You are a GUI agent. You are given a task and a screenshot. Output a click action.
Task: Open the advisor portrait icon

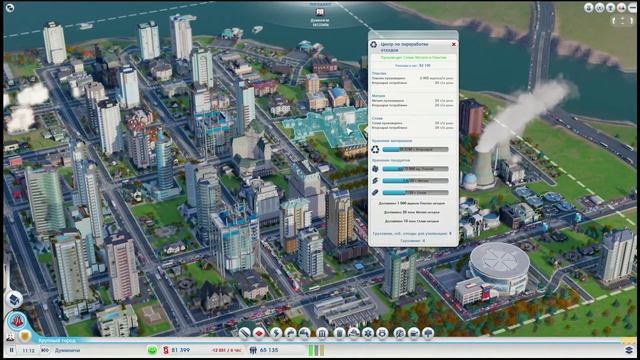pyautogui.click(x=10, y=337)
